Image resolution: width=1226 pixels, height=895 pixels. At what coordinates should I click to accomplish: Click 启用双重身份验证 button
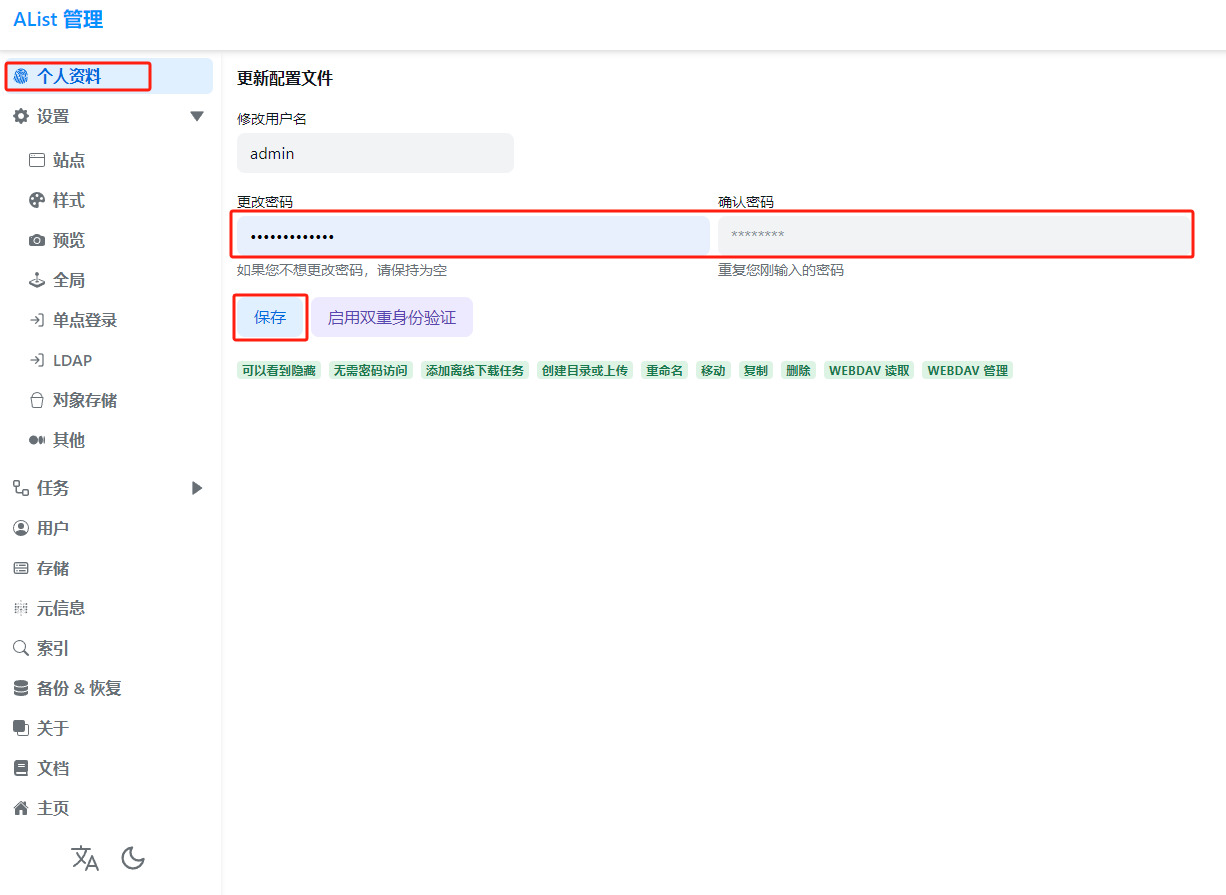[392, 317]
